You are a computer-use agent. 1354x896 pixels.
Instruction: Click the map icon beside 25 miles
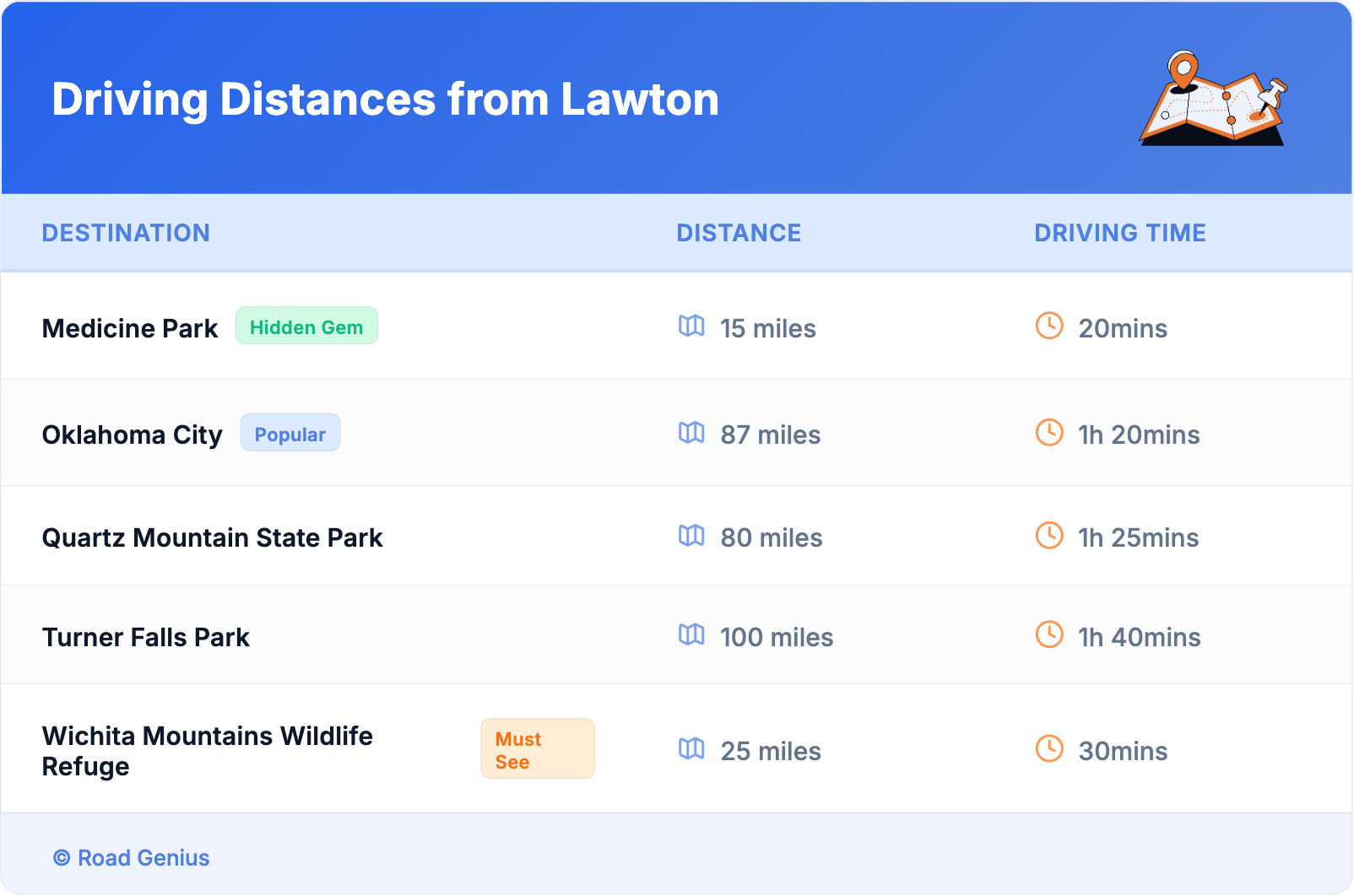click(x=691, y=748)
